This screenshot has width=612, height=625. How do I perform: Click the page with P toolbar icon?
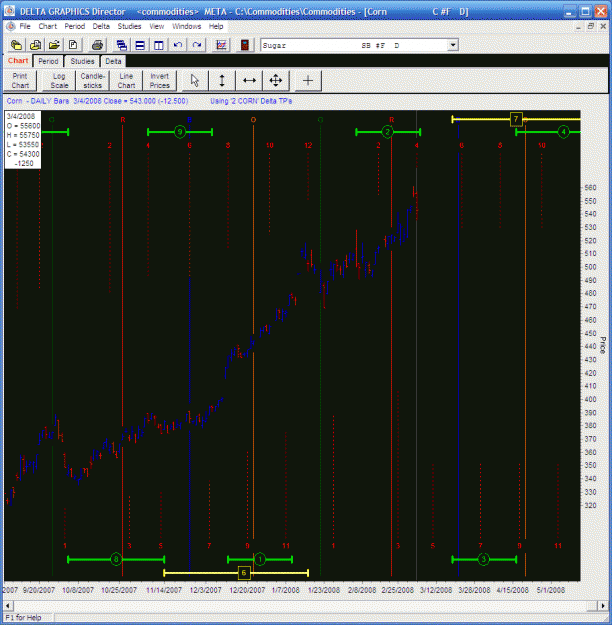coord(73,45)
